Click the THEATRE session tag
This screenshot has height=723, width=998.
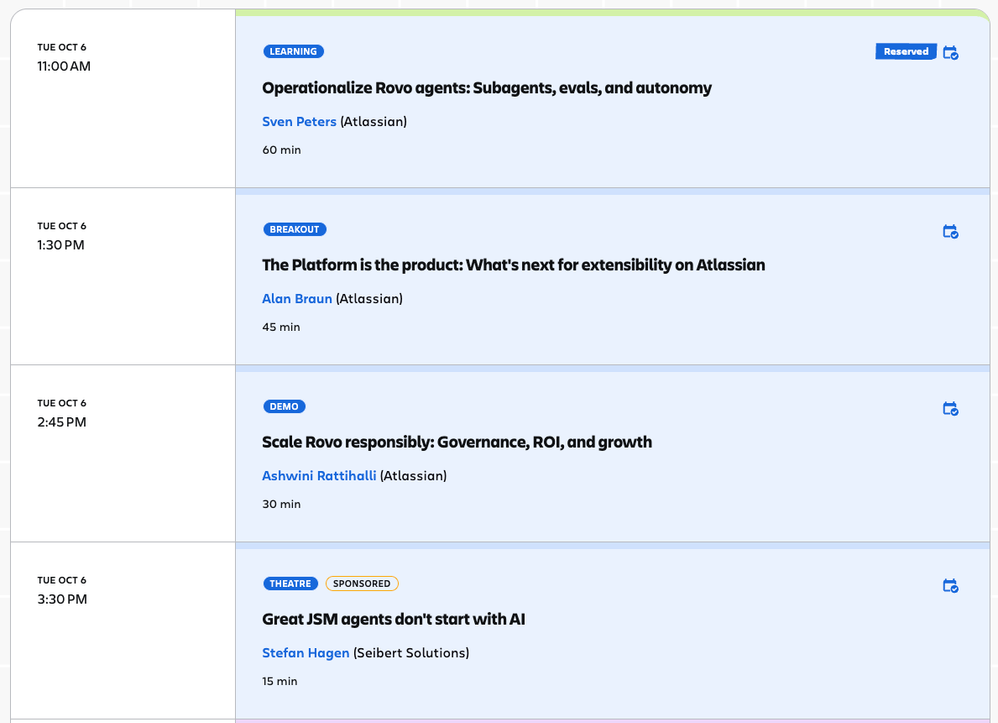click(x=290, y=583)
